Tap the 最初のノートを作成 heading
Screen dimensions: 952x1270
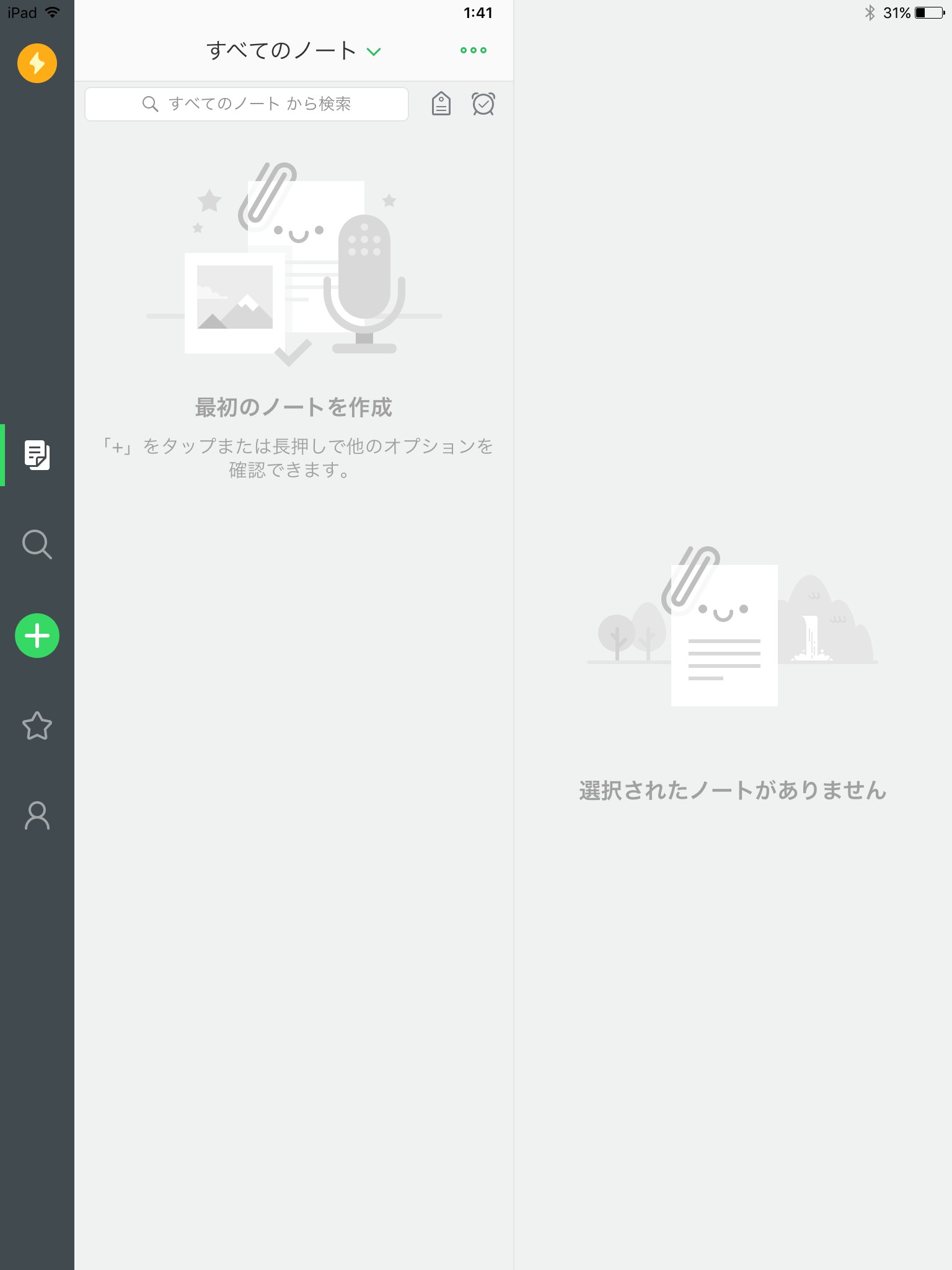tap(294, 407)
